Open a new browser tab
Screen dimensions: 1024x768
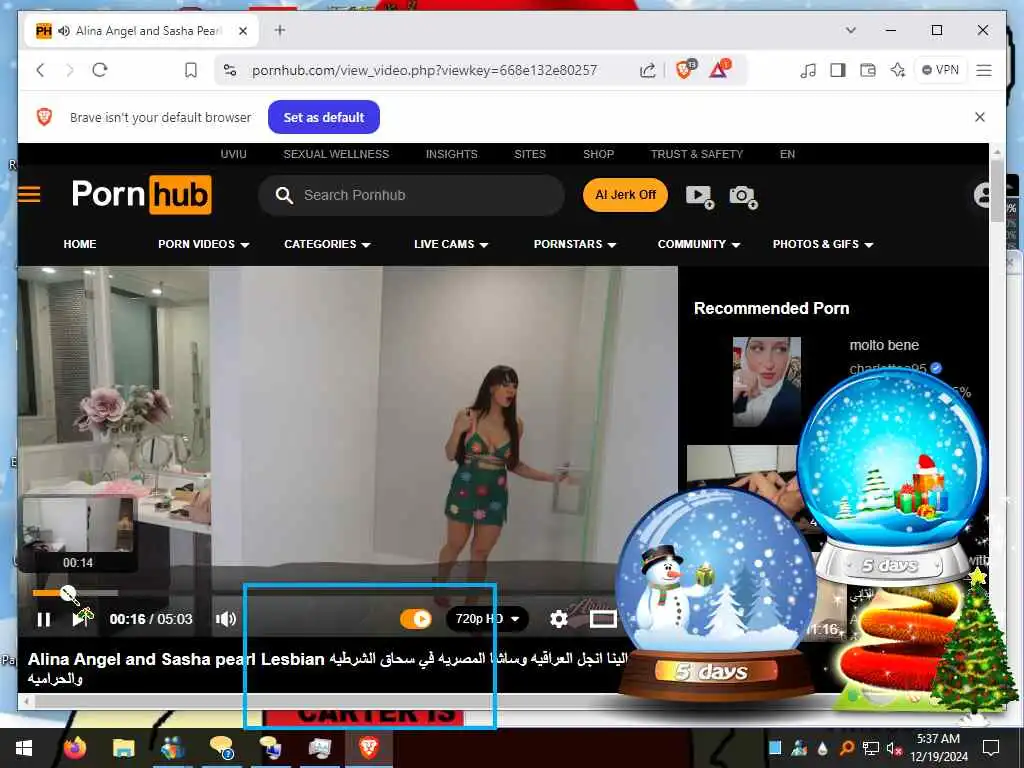(280, 30)
